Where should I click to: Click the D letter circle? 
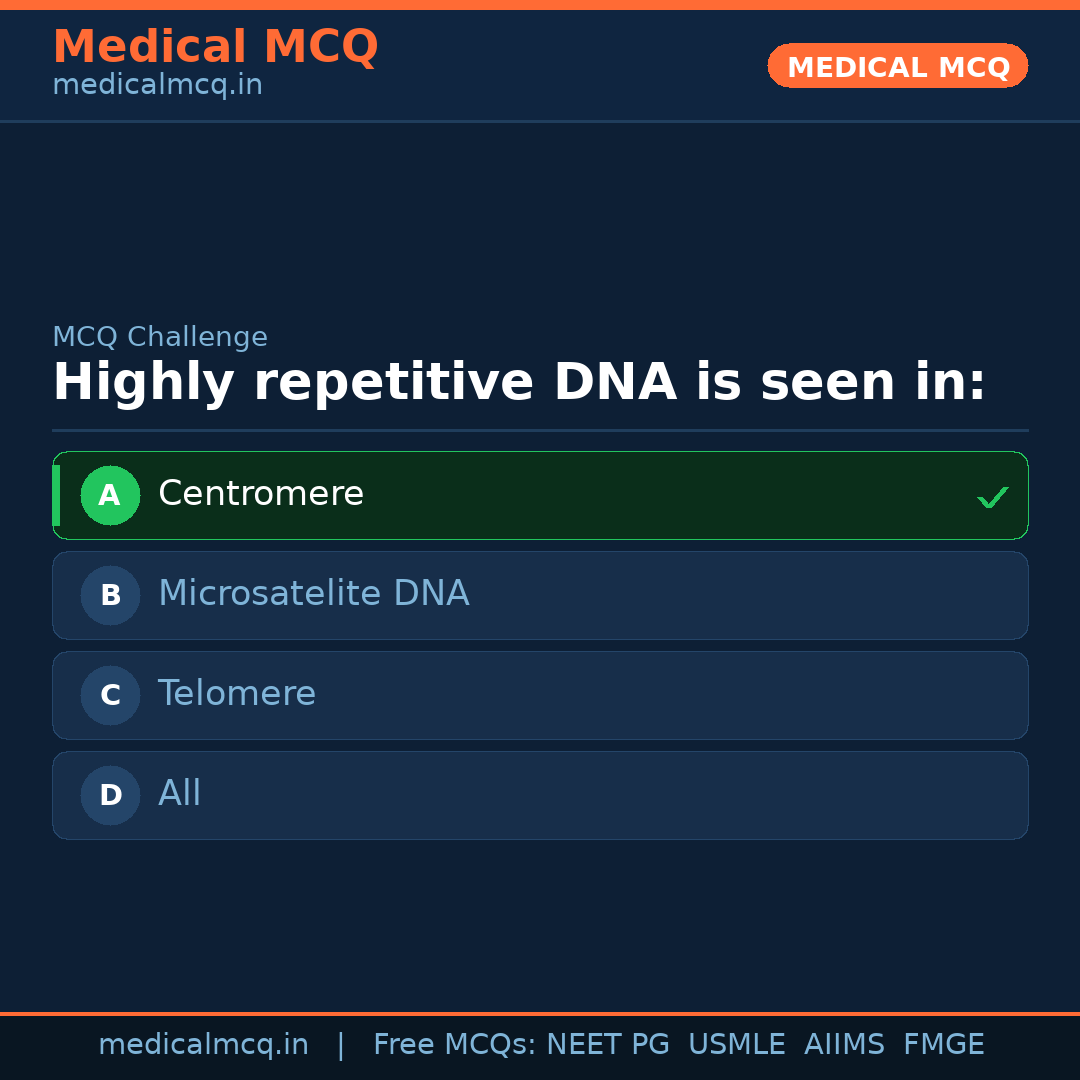coord(110,795)
